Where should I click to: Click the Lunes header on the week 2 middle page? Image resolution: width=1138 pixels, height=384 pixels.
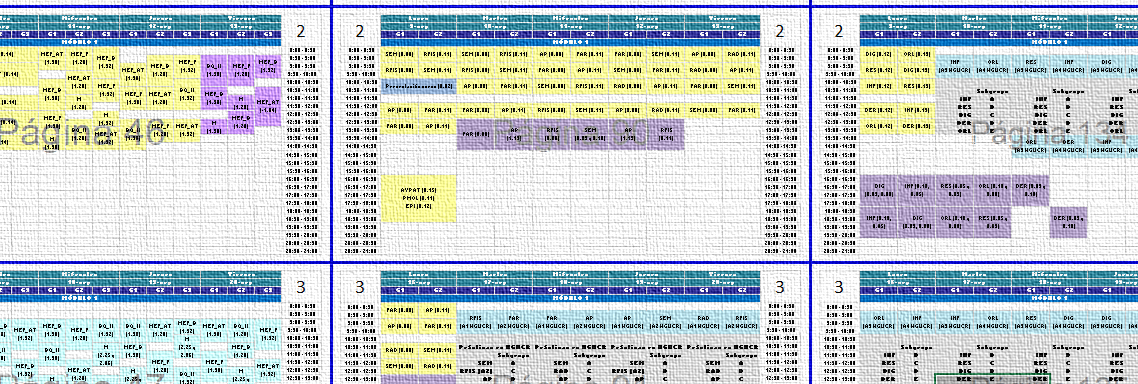(x=419, y=20)
